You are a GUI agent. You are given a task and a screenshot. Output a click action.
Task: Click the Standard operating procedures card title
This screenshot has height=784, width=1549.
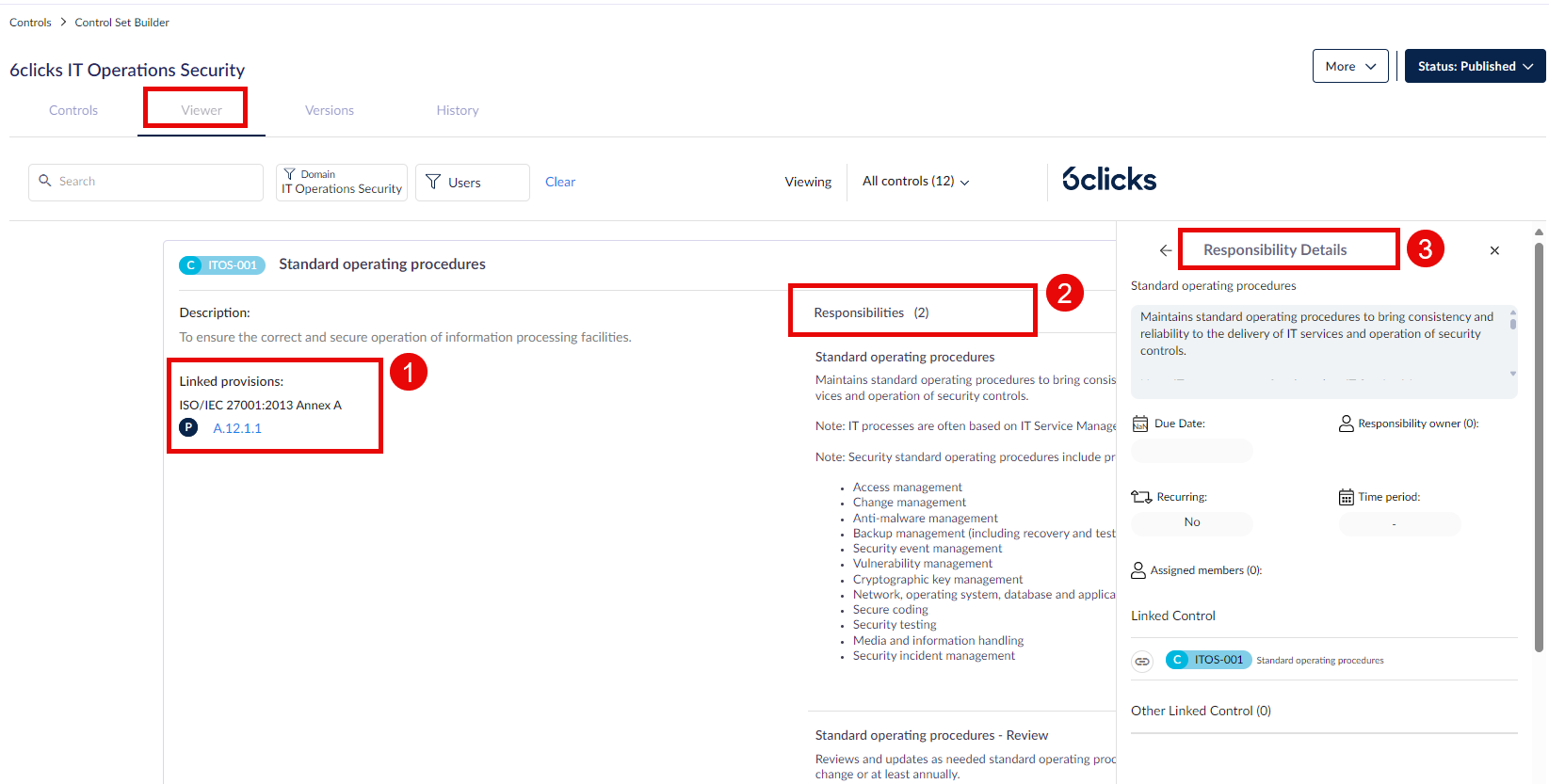click(382, 264)
